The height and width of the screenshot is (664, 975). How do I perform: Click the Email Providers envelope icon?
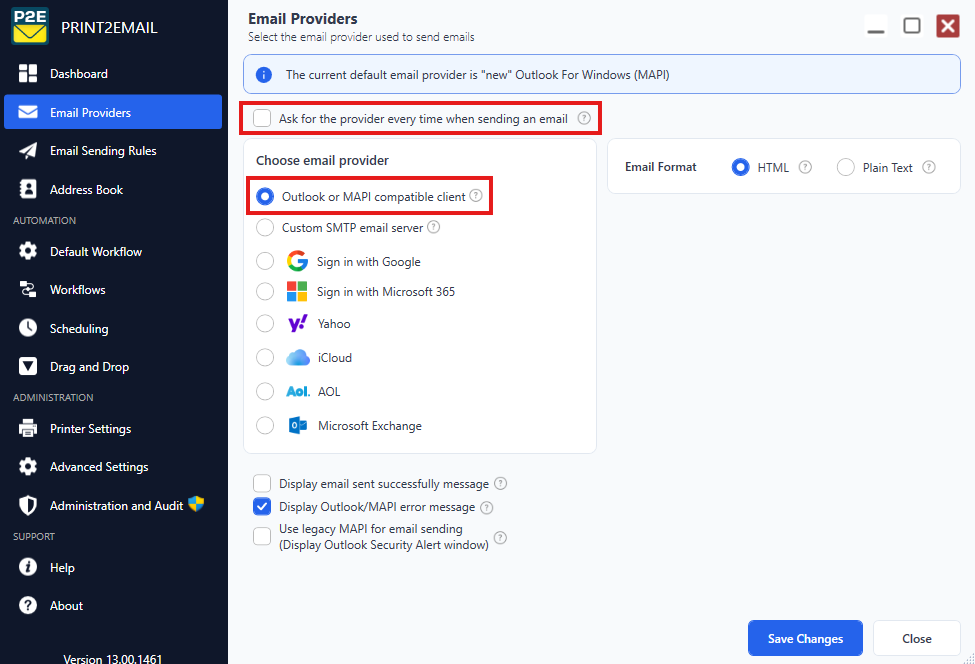tap(28, 112)
